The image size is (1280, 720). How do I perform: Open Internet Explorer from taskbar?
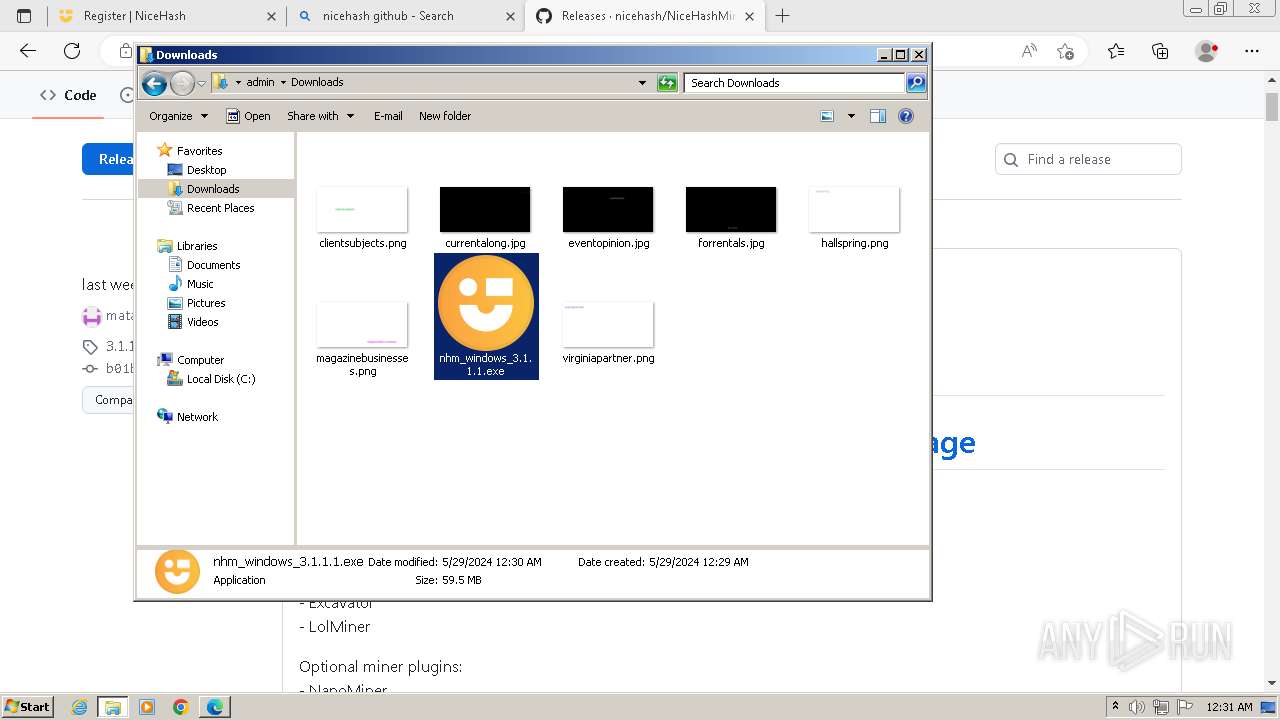point(80,707)
